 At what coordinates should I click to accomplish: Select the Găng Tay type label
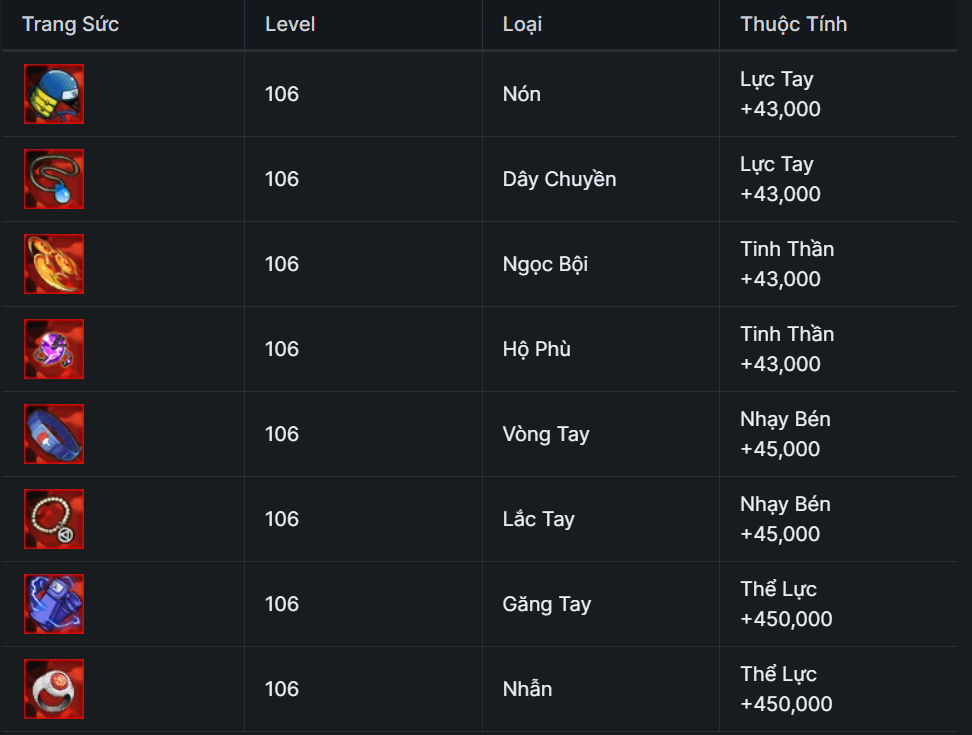click(547, 604)
